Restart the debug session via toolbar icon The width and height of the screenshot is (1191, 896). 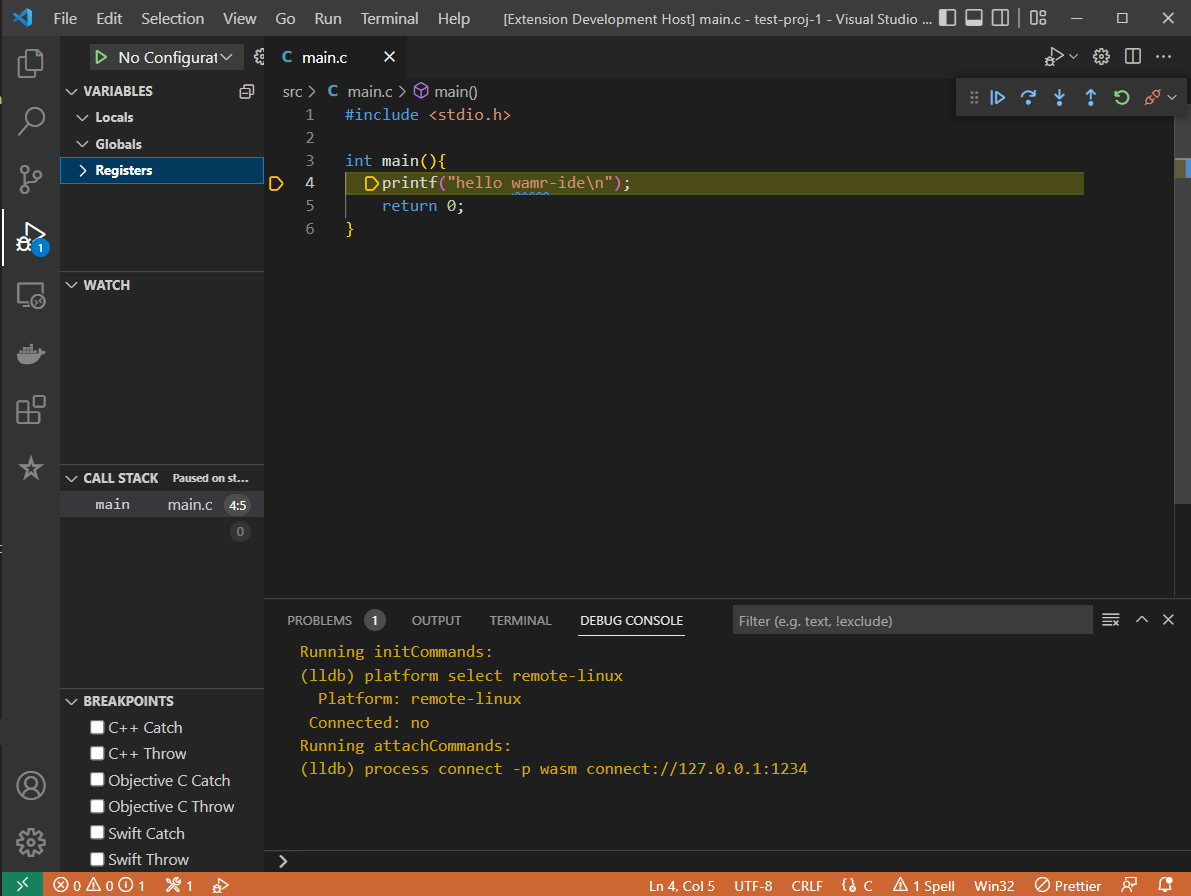pyautogui.click(x=1121, y=97)
